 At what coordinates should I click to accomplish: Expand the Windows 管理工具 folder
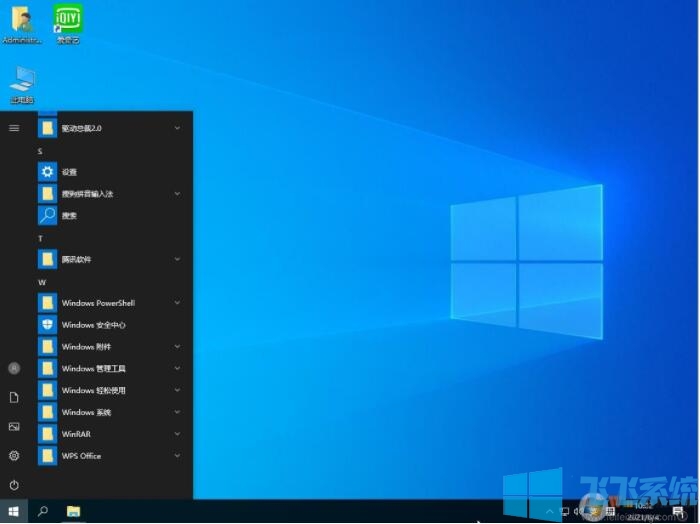pos(110,369)
